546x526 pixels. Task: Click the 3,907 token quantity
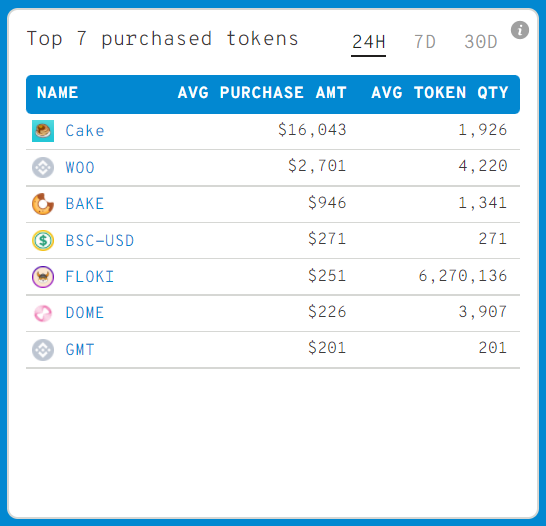coord(483,312)
